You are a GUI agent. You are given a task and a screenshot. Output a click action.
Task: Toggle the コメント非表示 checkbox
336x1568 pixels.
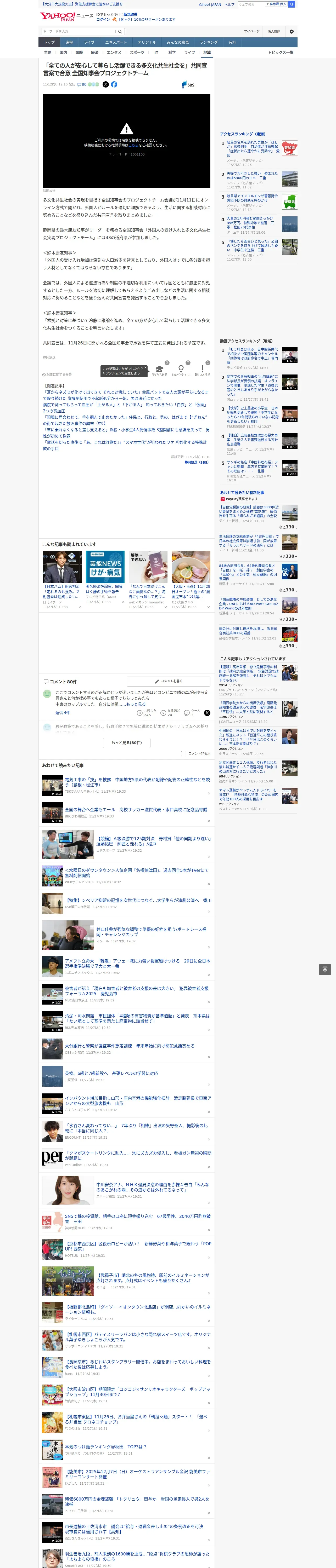[x=183, y=754]
